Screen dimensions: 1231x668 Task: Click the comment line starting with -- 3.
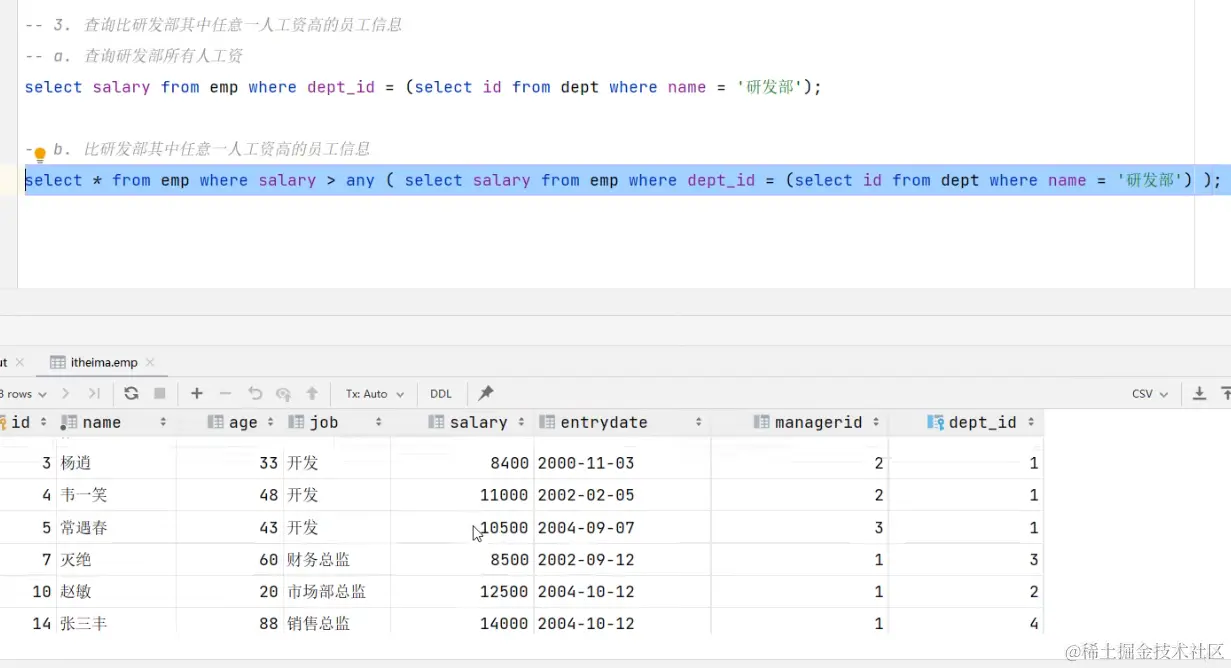213,25
